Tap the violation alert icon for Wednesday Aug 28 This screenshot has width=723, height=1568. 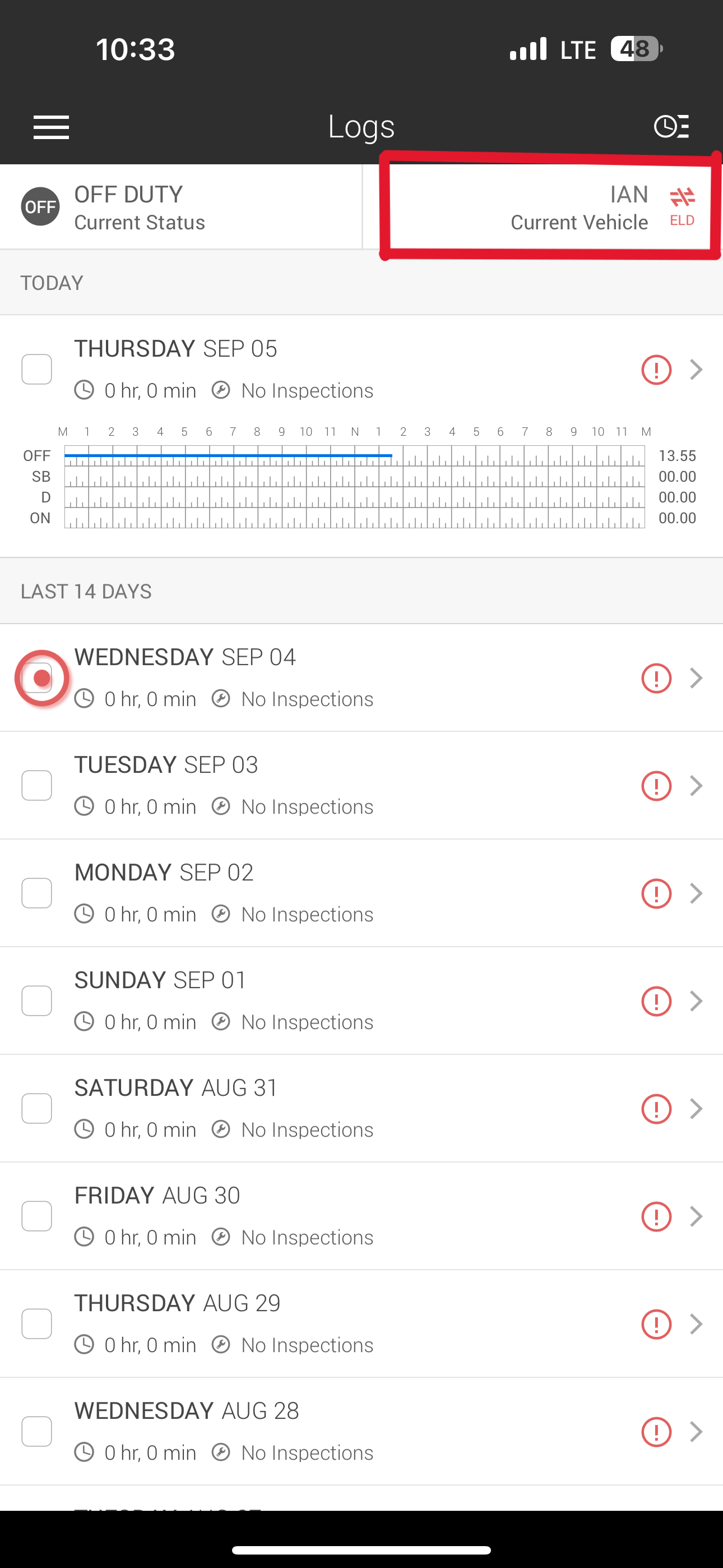(656, 1432)
